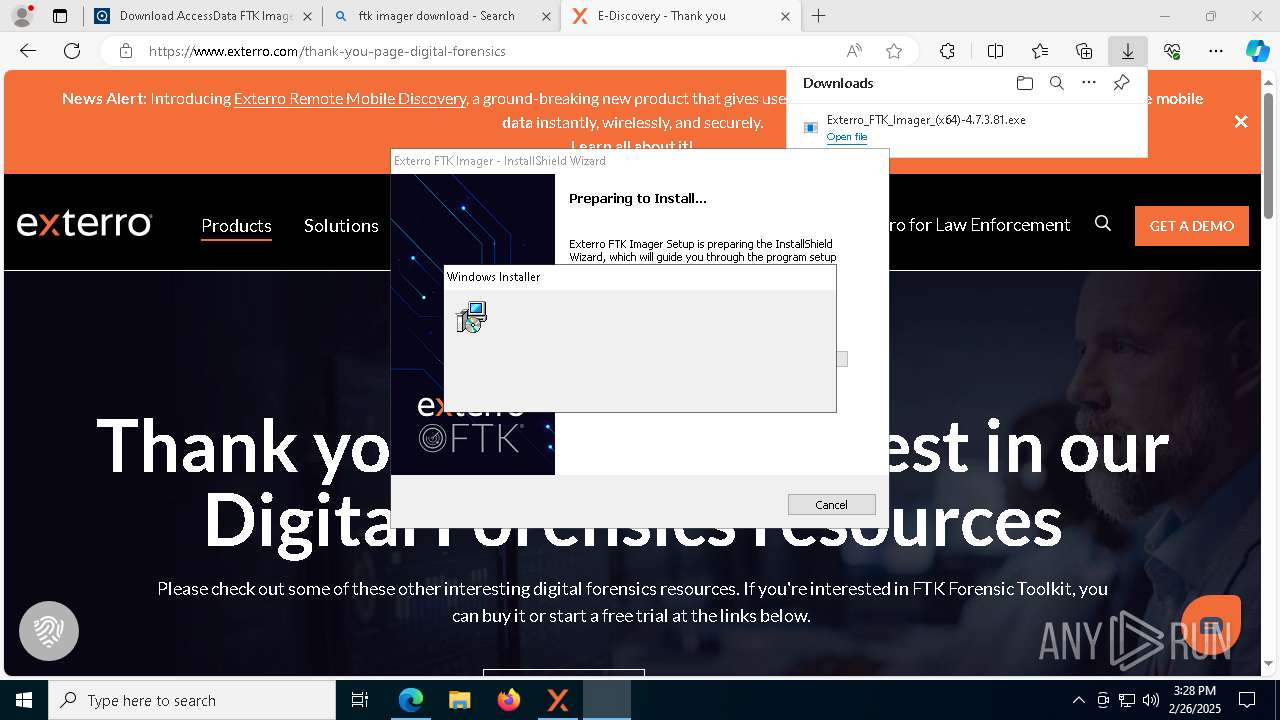
Task: Open a new browser tab
Action: point(818,16)
